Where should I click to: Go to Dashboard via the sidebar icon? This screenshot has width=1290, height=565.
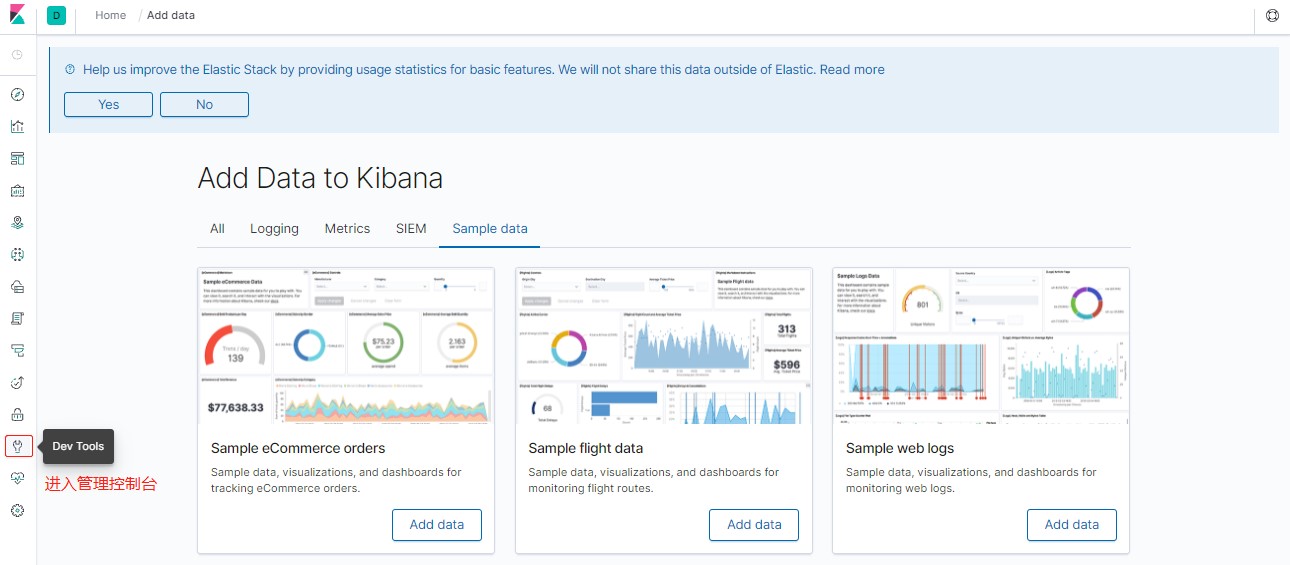point(17,159)
